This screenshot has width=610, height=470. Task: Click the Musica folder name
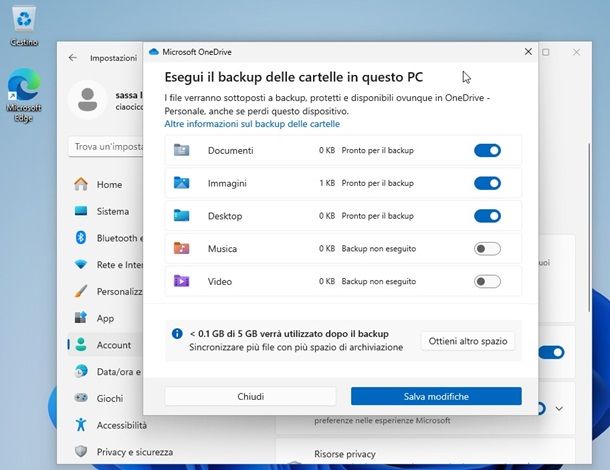click(x=222, y=249)
